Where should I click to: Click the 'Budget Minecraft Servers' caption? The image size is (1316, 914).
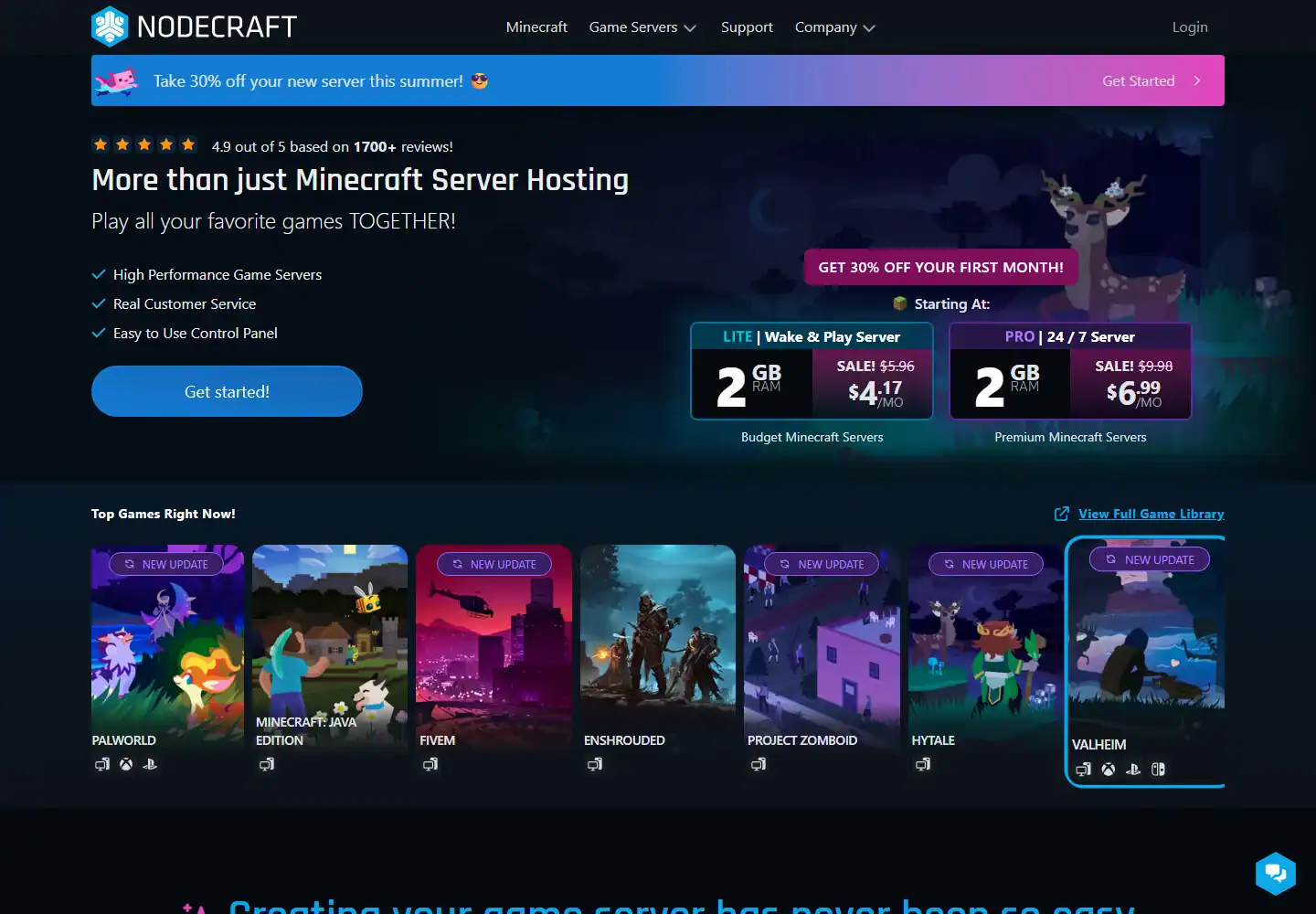[x=812, y=437]
